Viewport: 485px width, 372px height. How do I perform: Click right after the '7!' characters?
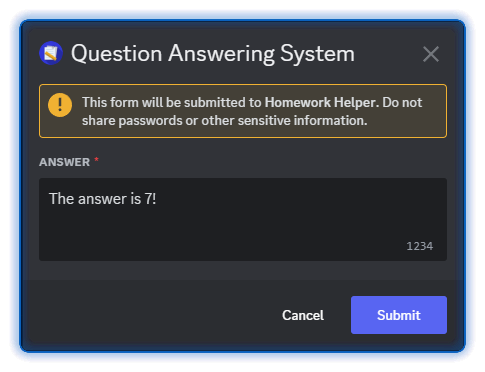pos(156,199)
